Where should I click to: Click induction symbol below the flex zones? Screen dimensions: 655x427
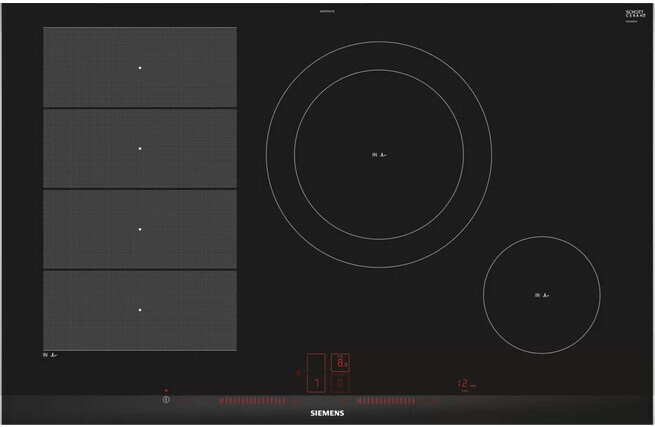(x=50, y=355)
